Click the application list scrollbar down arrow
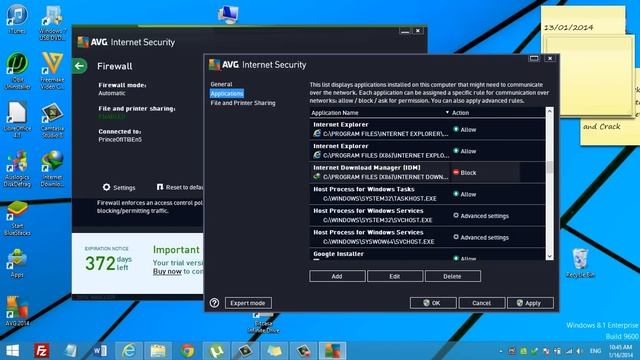This screenshot has height=360, width=640. (549, 256)
